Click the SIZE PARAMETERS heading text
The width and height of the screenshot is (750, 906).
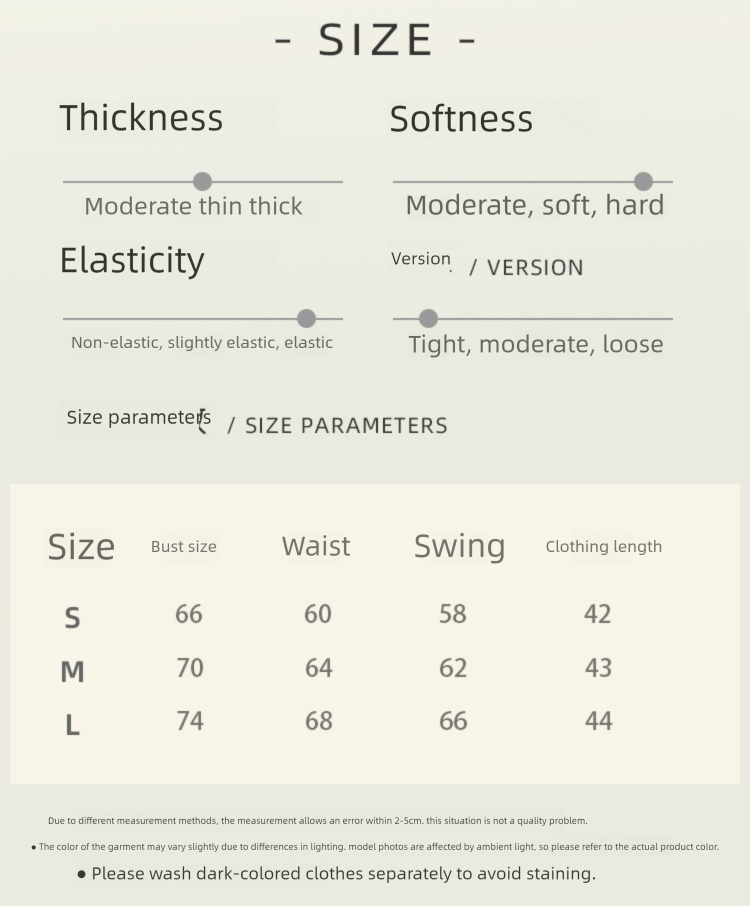[x=346, y=425]
